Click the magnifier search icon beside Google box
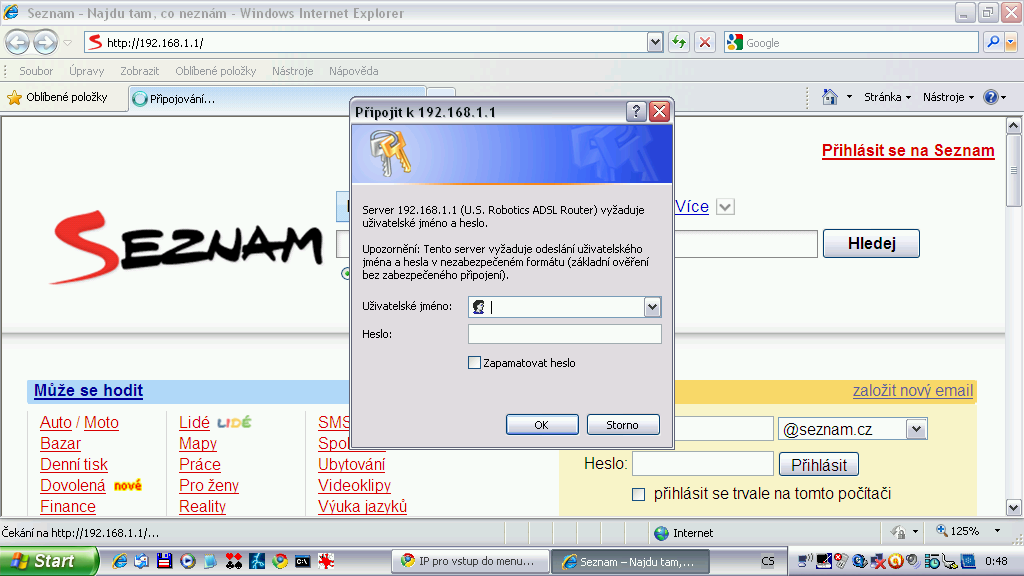 (x=993, y=42)
